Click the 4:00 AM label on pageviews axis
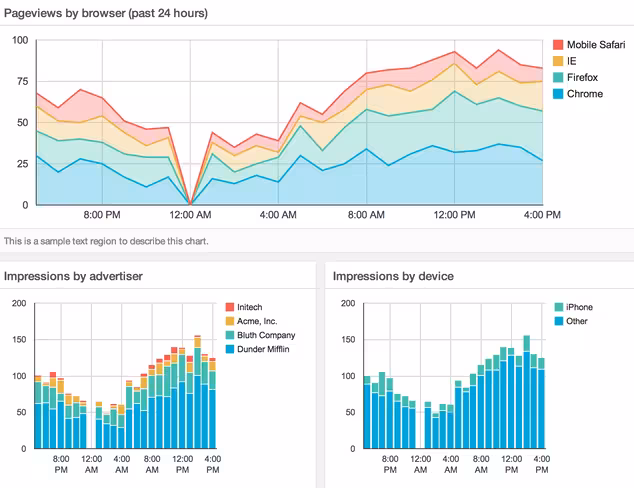634x488 pixels. 278,215
